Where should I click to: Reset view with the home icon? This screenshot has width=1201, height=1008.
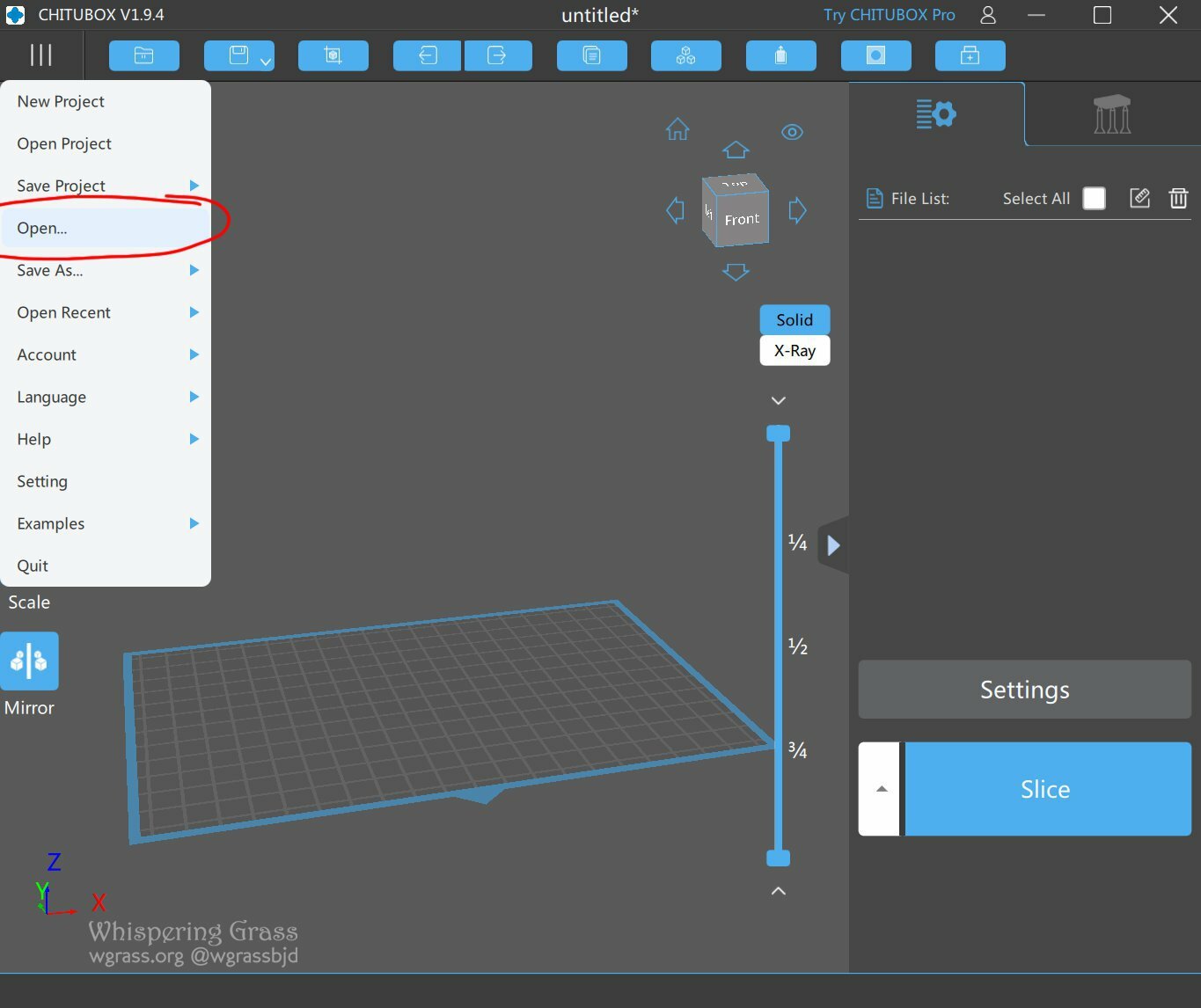(x=677, y=129)
